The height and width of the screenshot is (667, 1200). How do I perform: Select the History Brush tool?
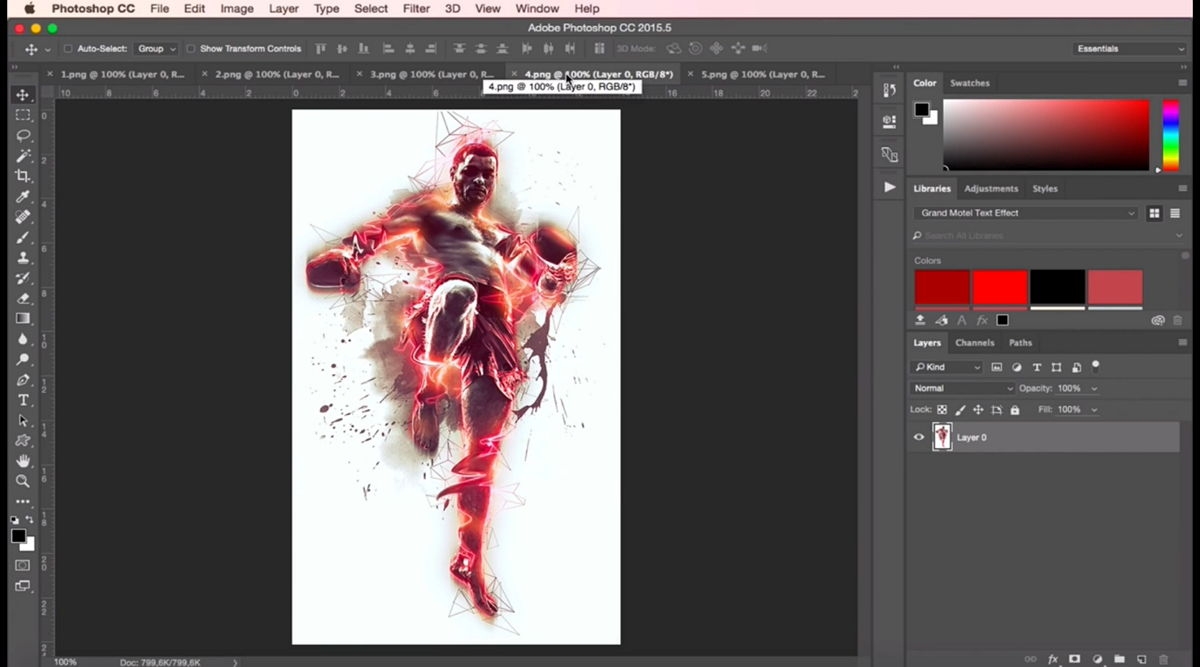[22, 278]
